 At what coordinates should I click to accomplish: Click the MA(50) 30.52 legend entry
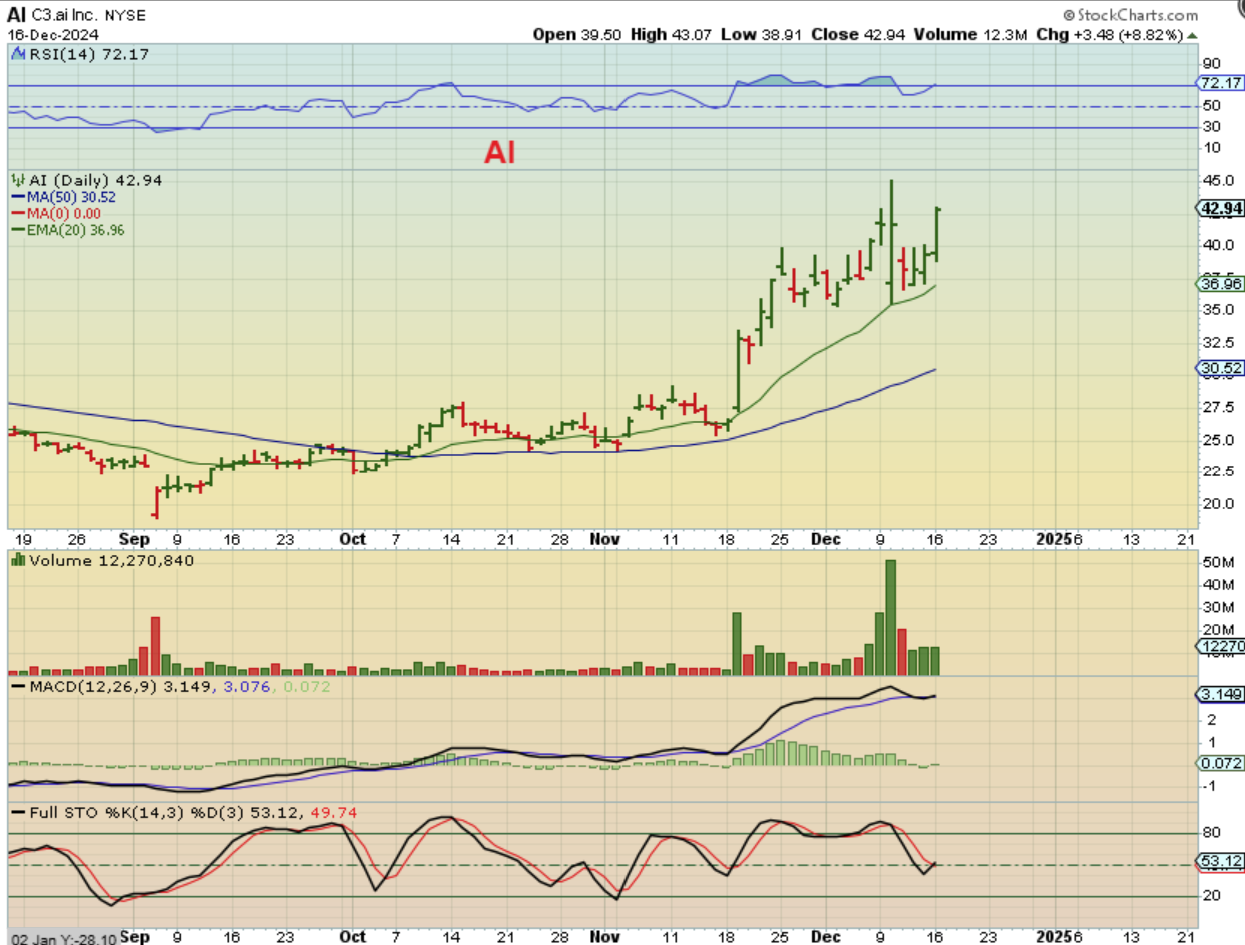point(71,197)
